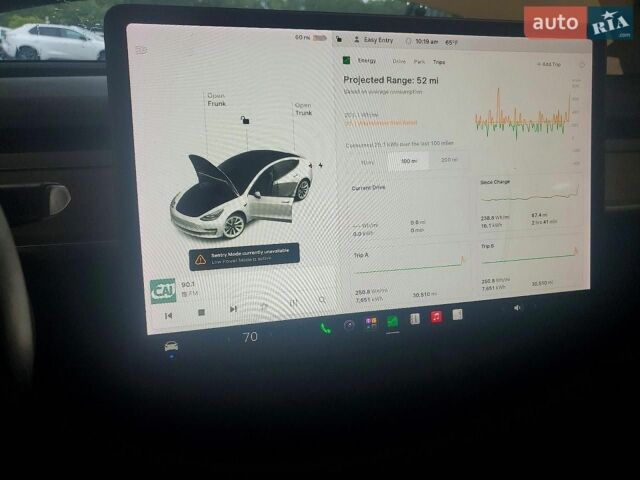Image resolution: width=640 pixels, height=480 pixels.
Task: Tap the 65°F outside temperature
Action: coord(451,42)
